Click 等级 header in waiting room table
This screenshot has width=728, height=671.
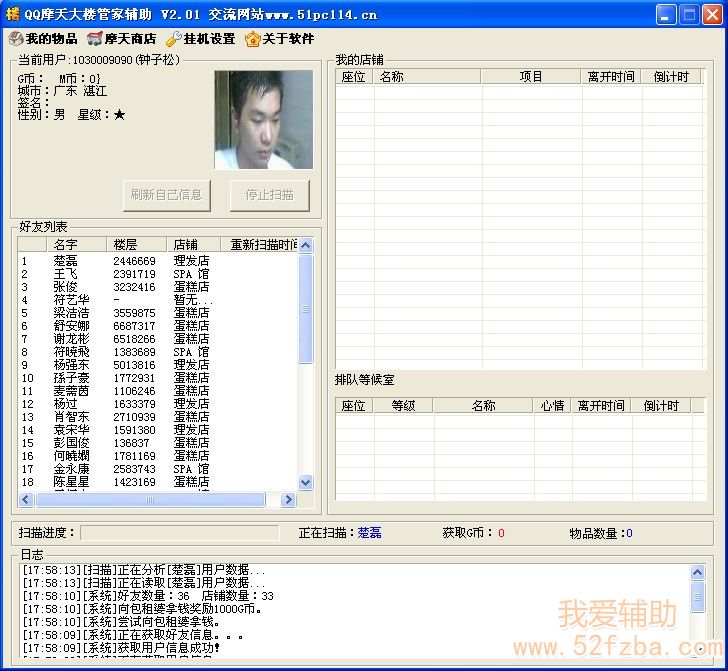[403, 406]
